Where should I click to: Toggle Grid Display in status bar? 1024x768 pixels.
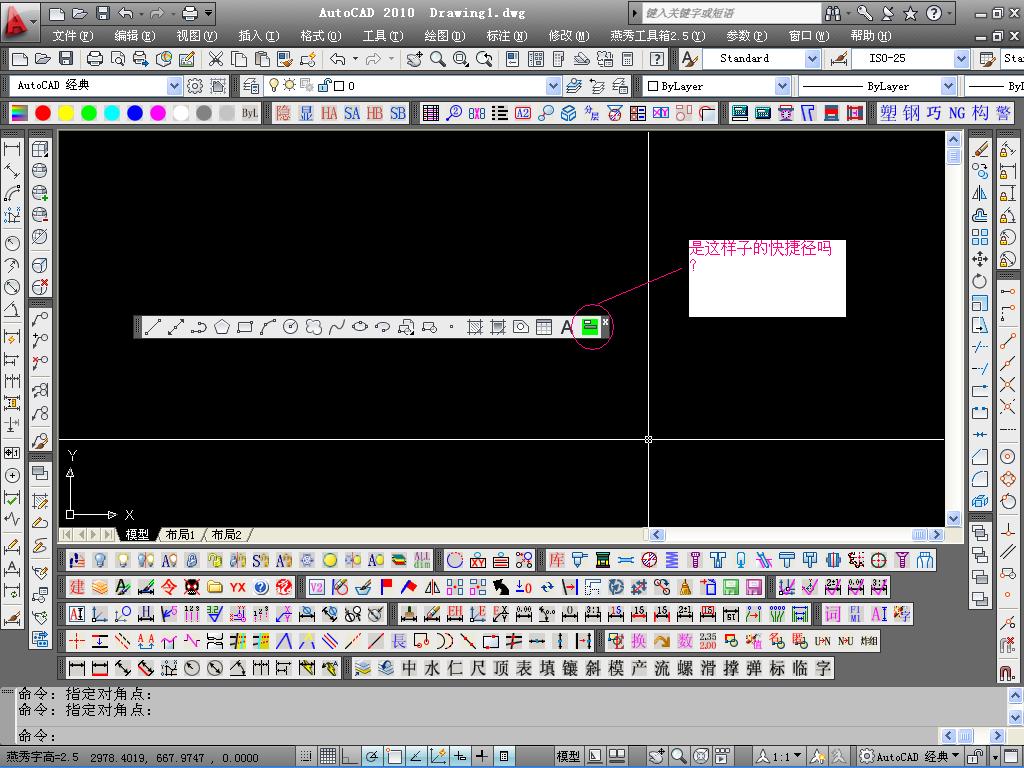(328, 756)
